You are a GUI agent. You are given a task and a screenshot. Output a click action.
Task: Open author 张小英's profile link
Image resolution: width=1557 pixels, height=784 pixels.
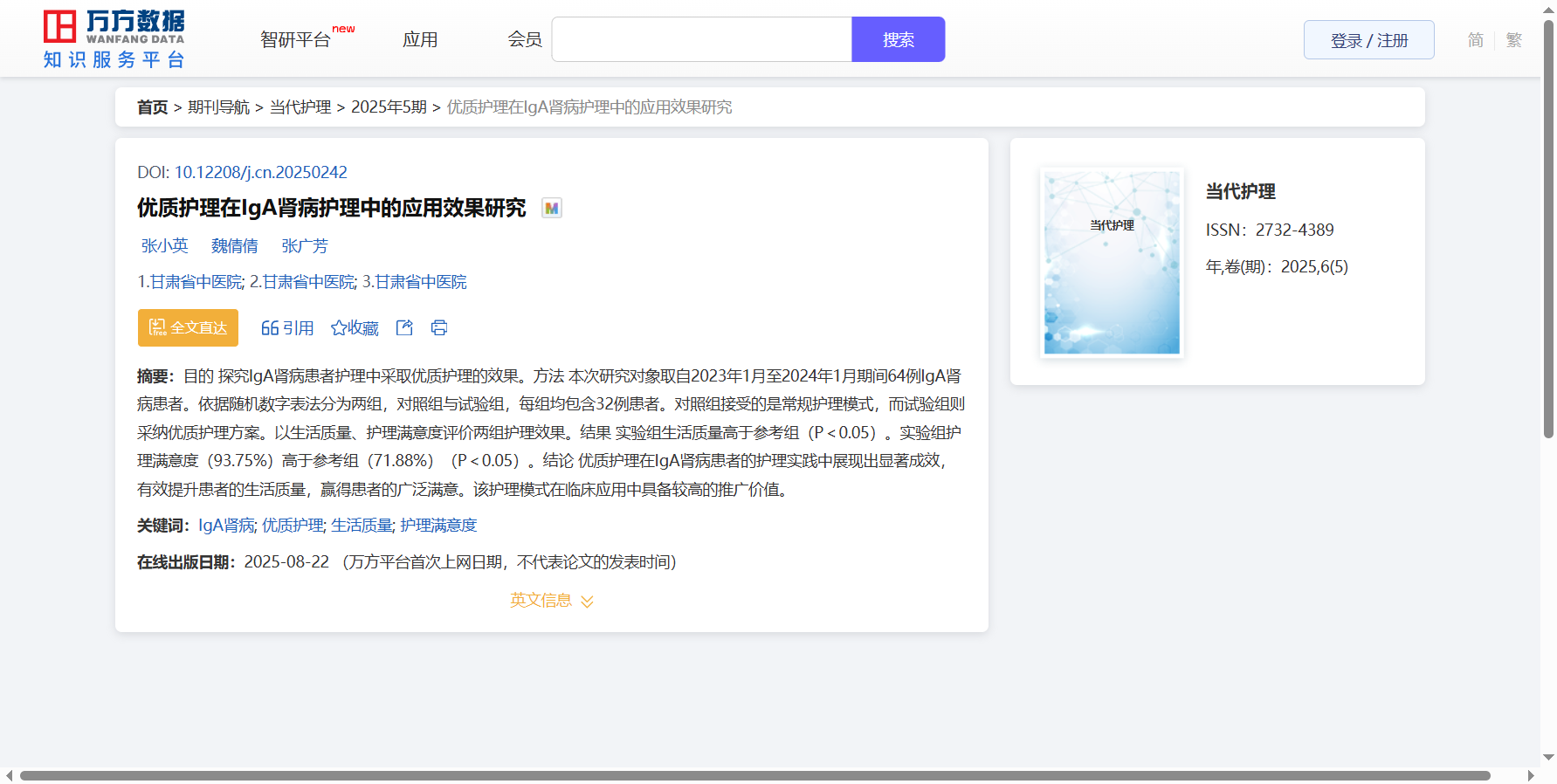pyautogui.click(x=165, y=246)
